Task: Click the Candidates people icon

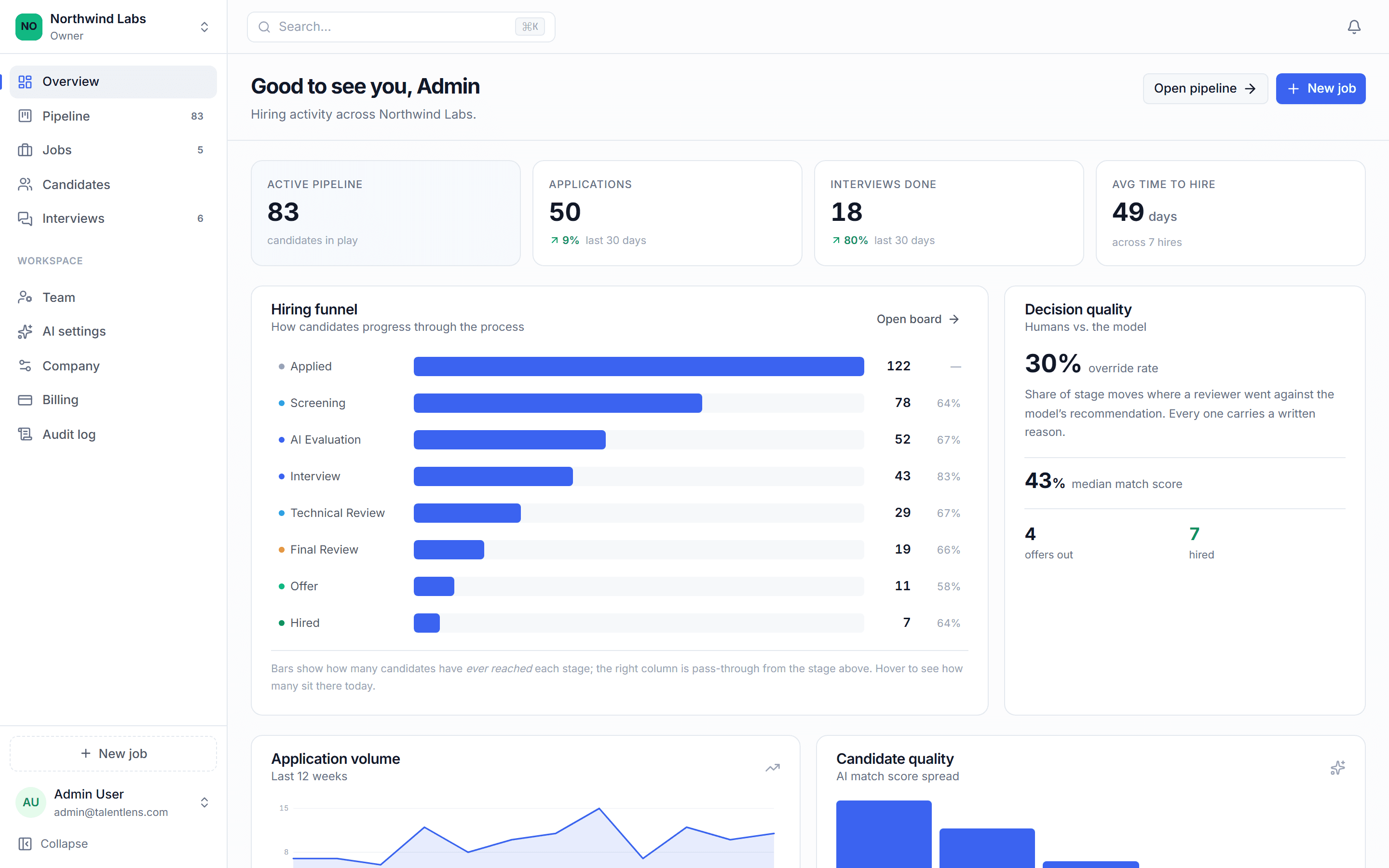Action: point(25,184)
